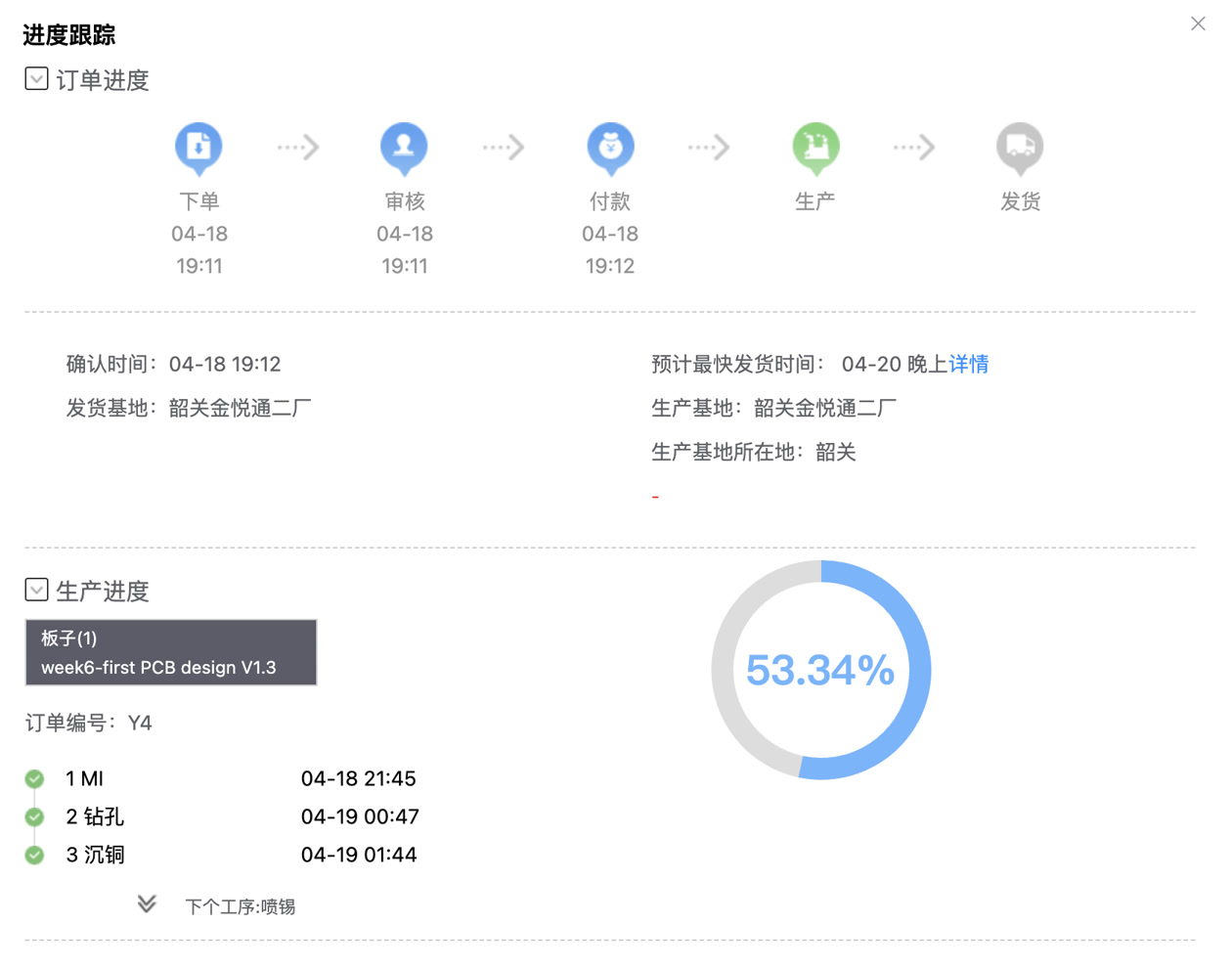The image size is (1232, 968).
Task: Click the 付款 time 04-18 19:12 under the steps
Action: (610, 250)
